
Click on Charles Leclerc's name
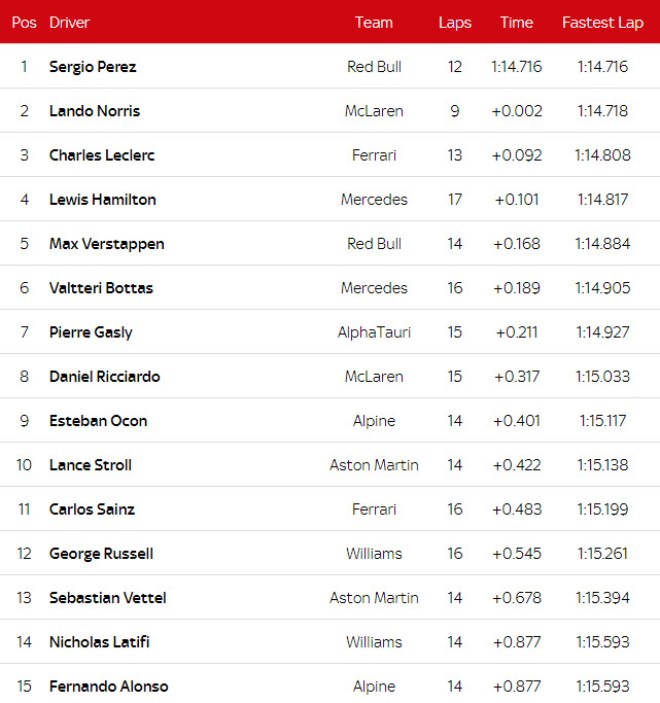pos(102,155)
